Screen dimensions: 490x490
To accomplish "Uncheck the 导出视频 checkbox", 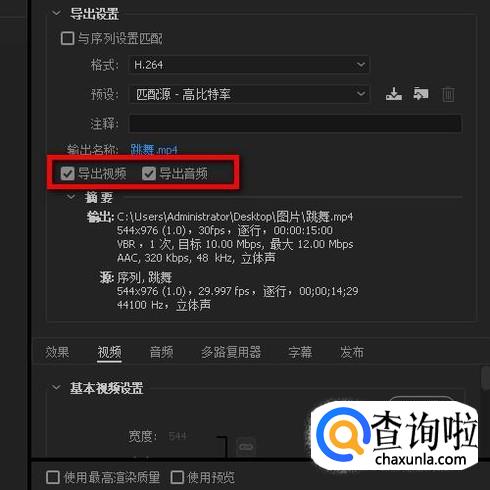I will pyautogui.click(x=67, y=173).
